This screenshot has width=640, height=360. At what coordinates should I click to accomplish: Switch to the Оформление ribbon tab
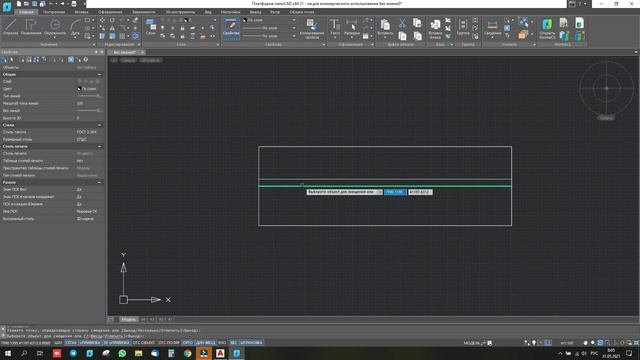[x=110, y=12]
